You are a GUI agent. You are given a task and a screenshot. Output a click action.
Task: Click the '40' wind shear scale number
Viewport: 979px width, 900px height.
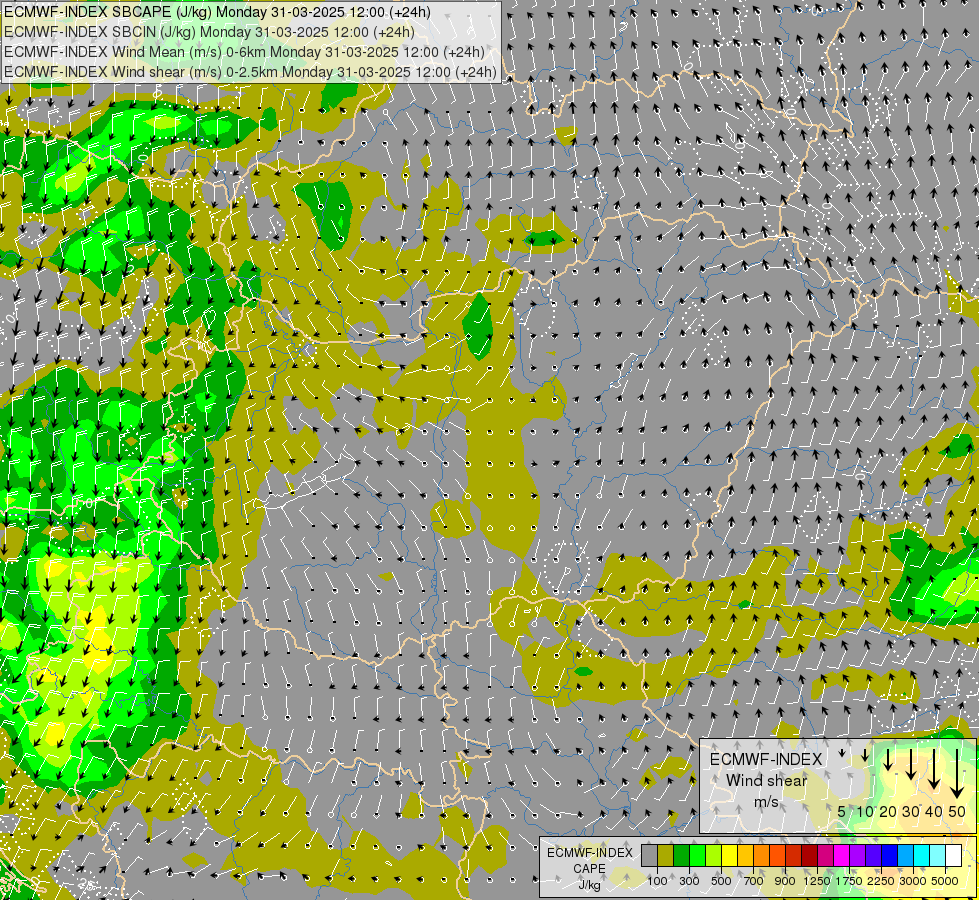pos(933,811)
